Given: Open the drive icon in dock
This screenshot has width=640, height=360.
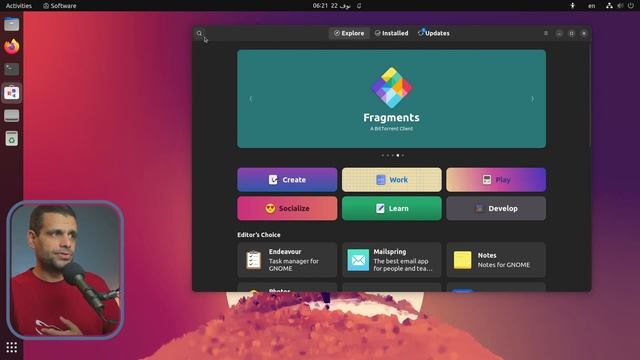Looking at the screenshot, I should (x=11, y=116).
